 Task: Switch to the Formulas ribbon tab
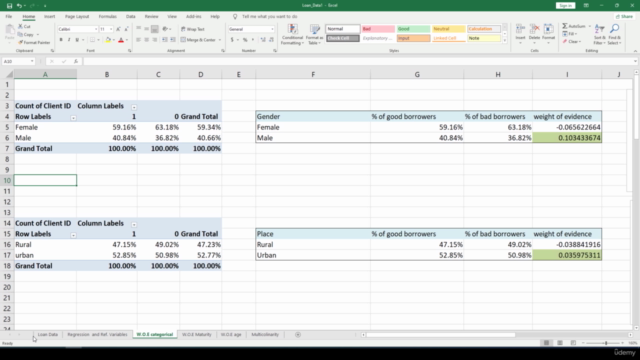[x=107, y=17]
